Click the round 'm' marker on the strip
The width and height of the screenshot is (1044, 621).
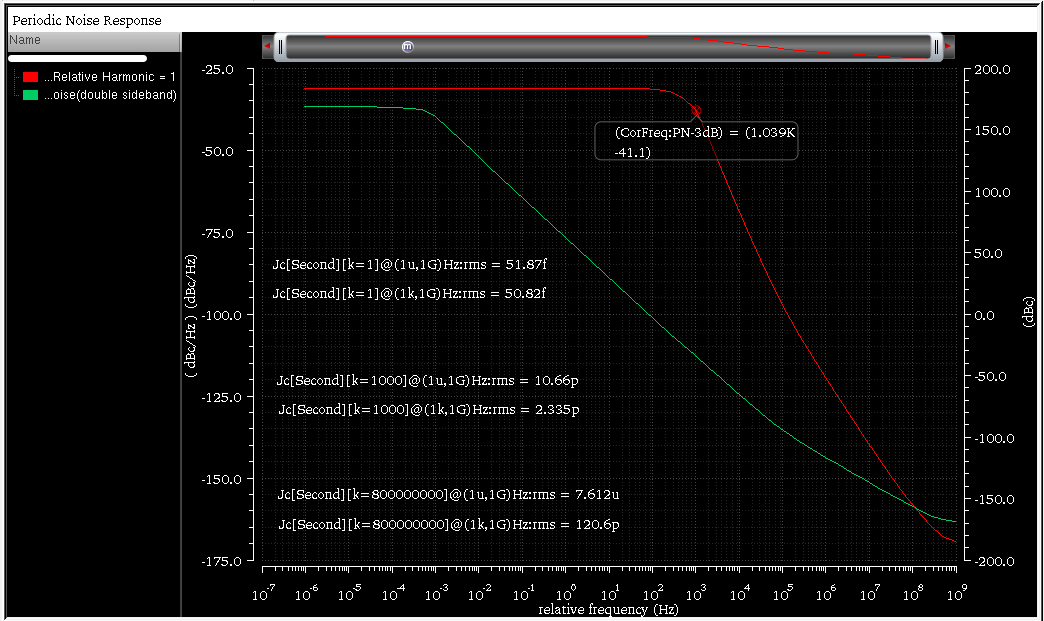407,47
